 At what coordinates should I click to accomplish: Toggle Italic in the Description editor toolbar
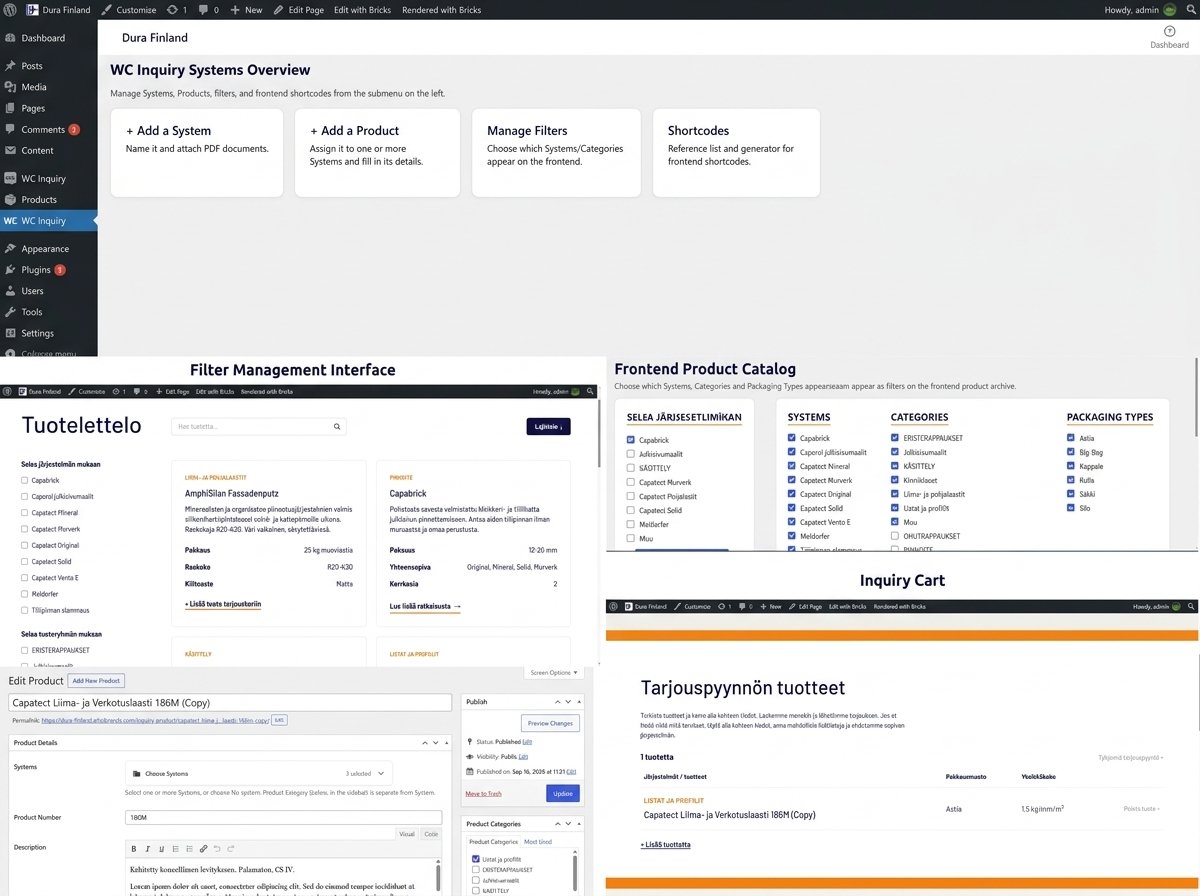pyautogui.click(x=148, y=848)
